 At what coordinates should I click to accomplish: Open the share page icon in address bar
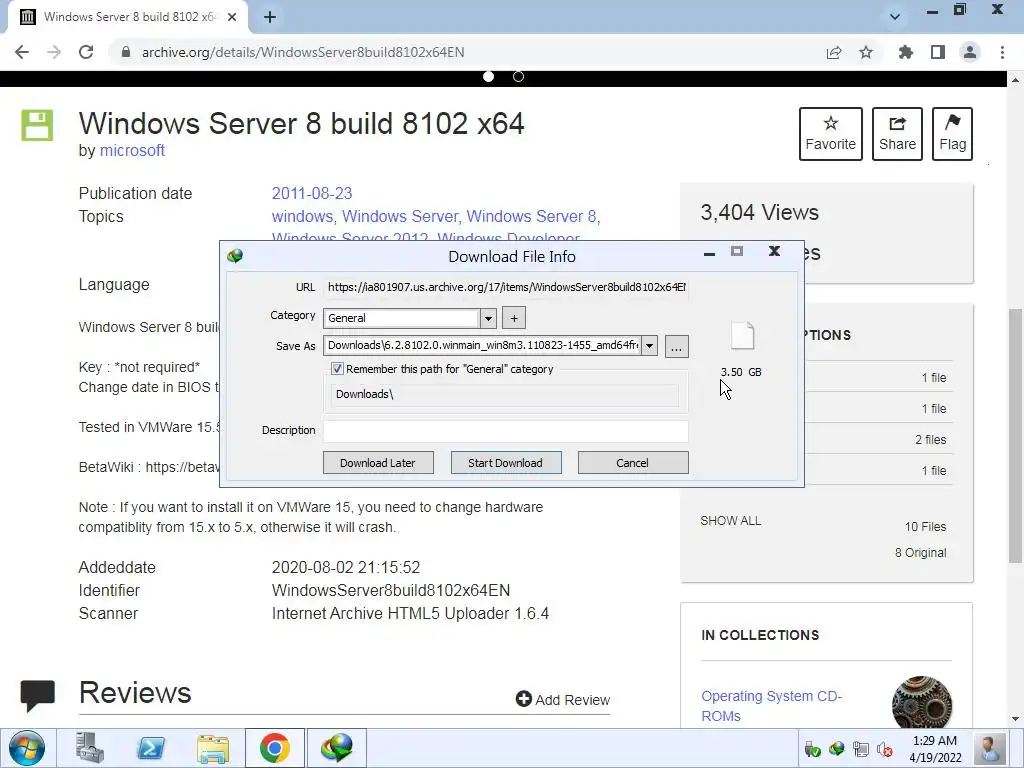834,52
